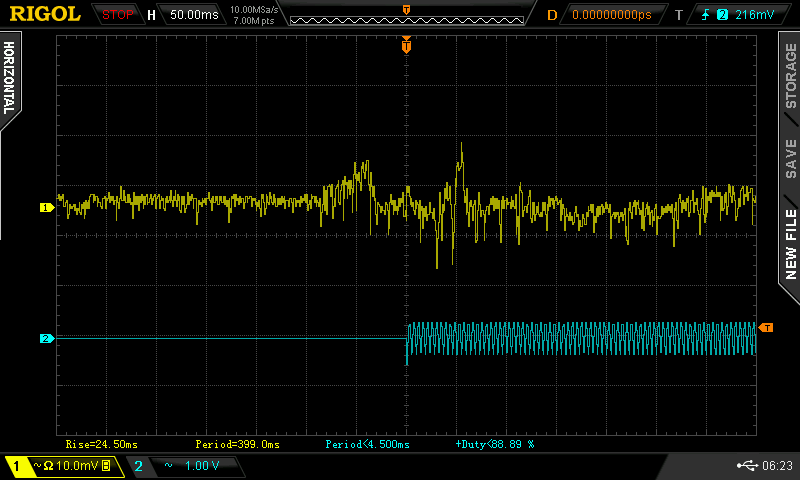Click the 10.00MSa/s sample rate readout
This screenshot has height=480, width=800.
pos(254,9)
